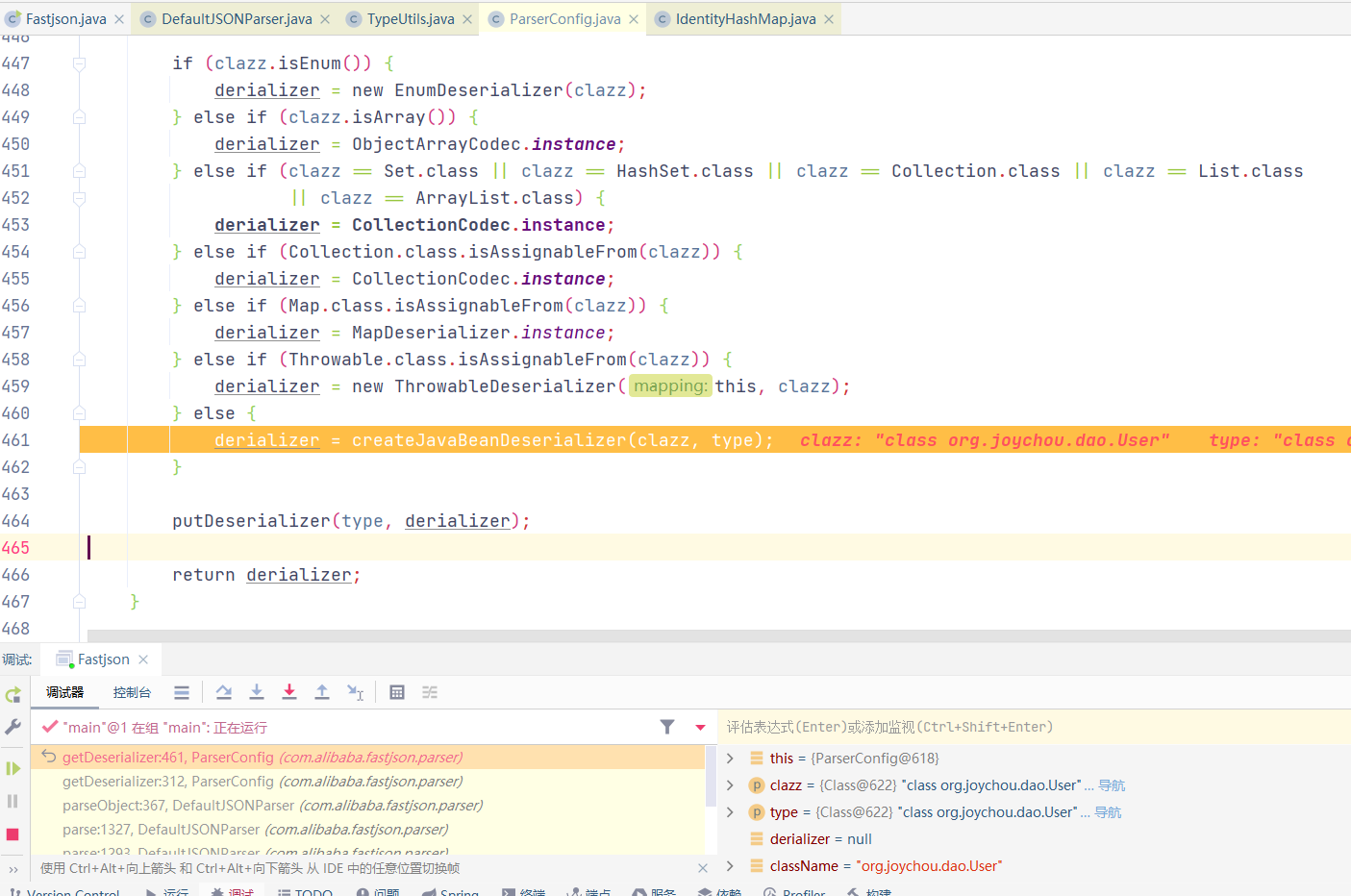Resume program execution
The width and height of the screenshot is (1351, 896).
tap(13, 768)
